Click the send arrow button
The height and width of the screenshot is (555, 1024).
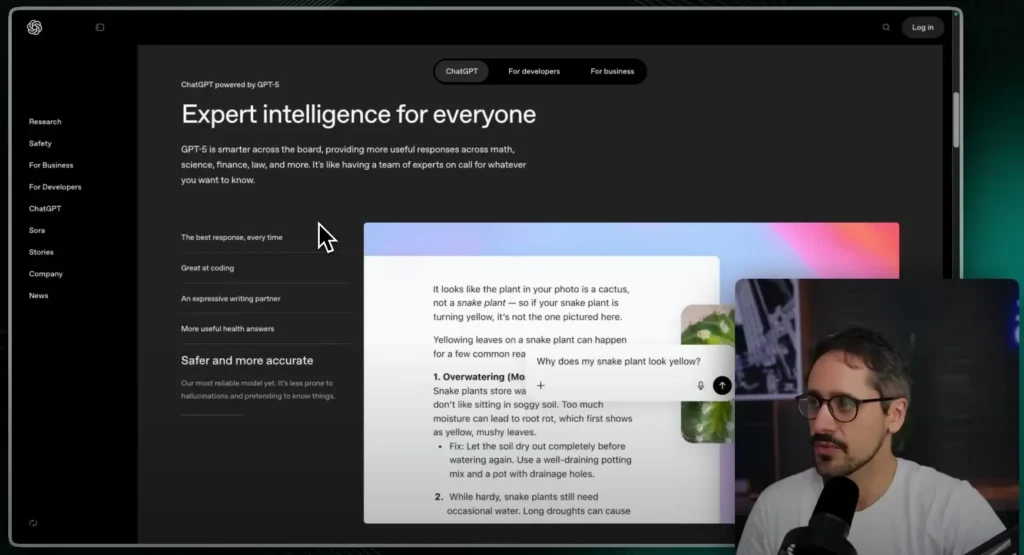(x=722, y=385)
